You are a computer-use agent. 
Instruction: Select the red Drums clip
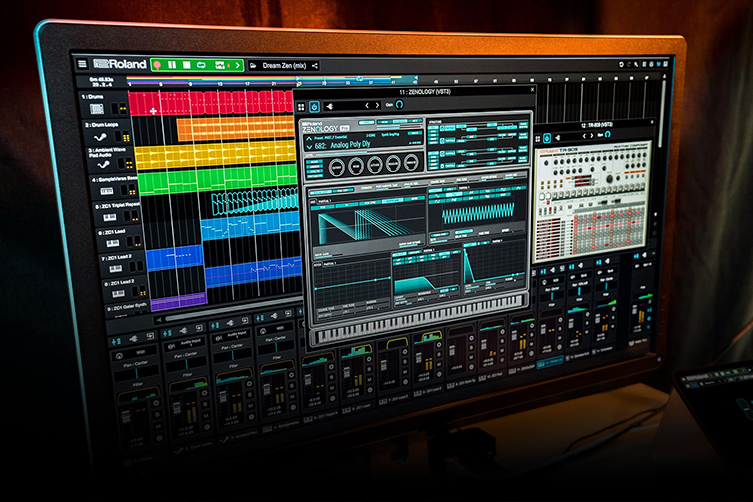[x=210, y=102]
